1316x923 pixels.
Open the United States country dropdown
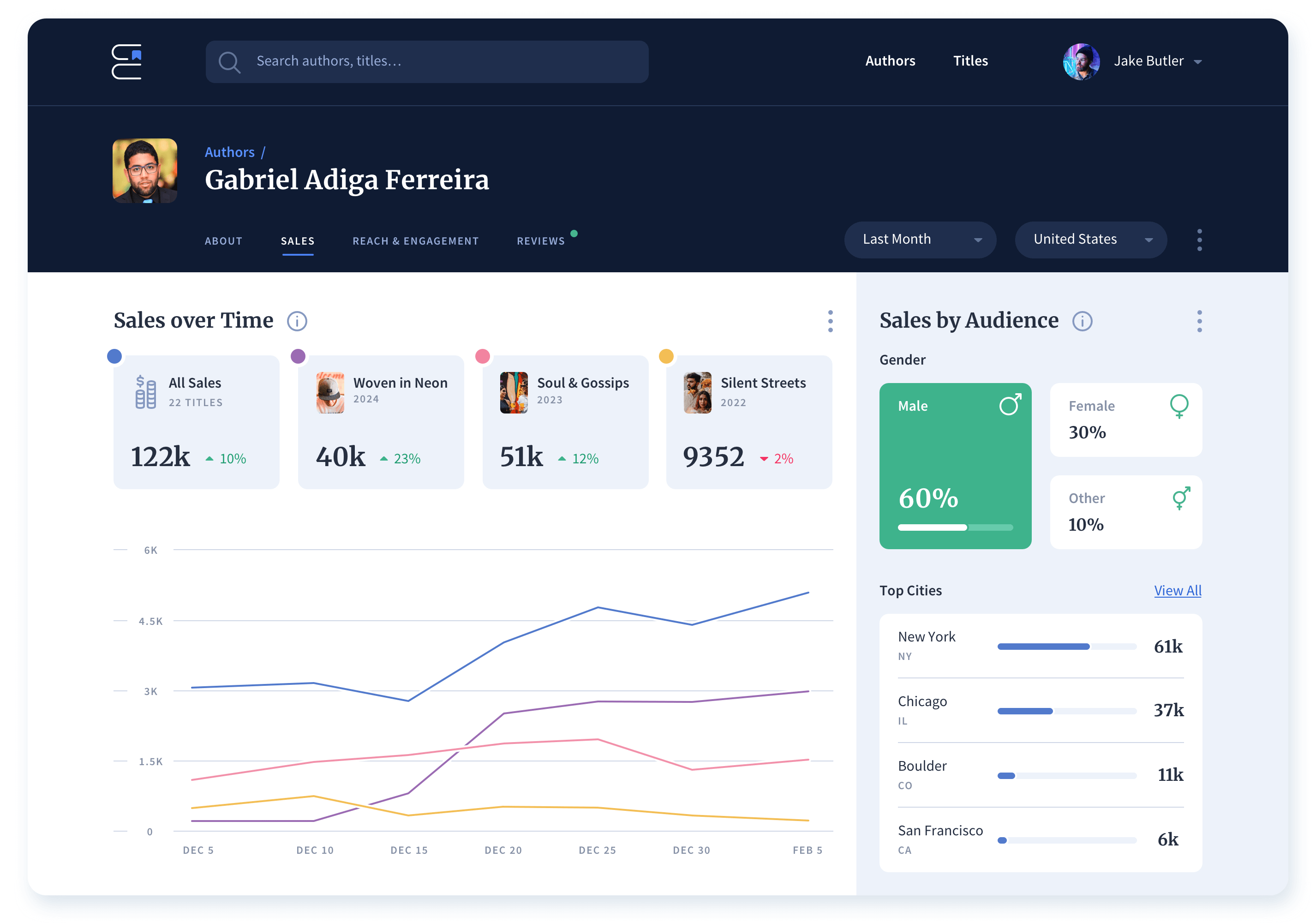pos(1090,240)
